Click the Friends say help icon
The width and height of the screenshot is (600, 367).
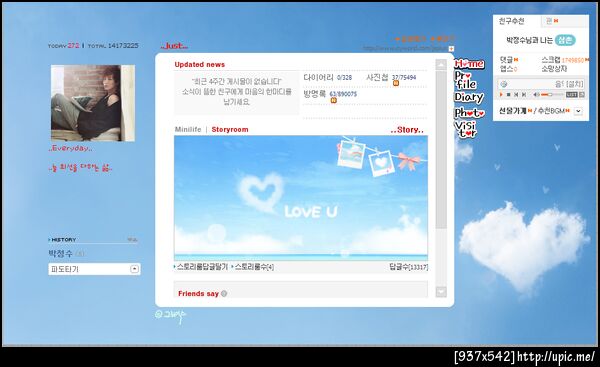pos(224,294)
